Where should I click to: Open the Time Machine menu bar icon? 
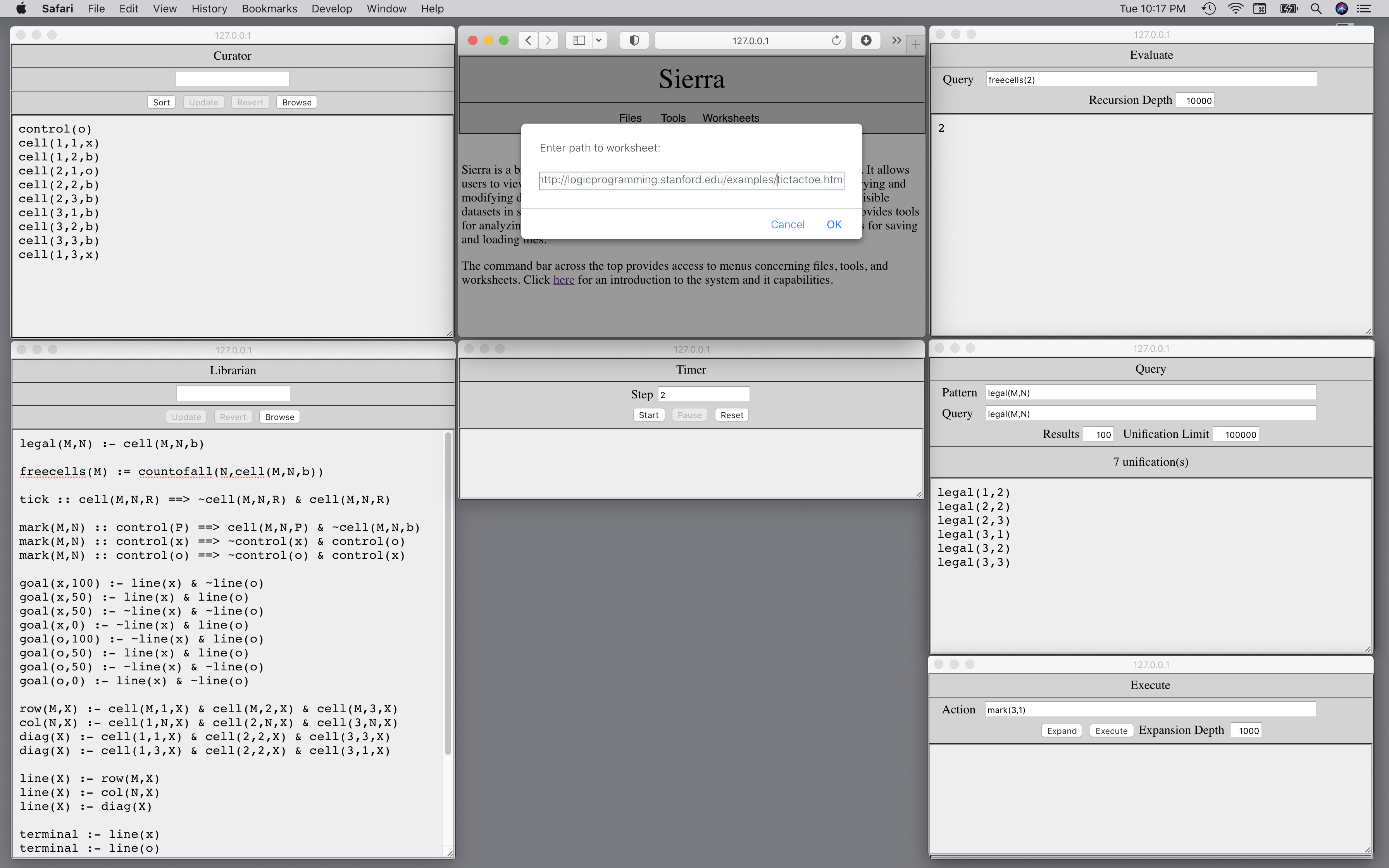click(1209, 9)
